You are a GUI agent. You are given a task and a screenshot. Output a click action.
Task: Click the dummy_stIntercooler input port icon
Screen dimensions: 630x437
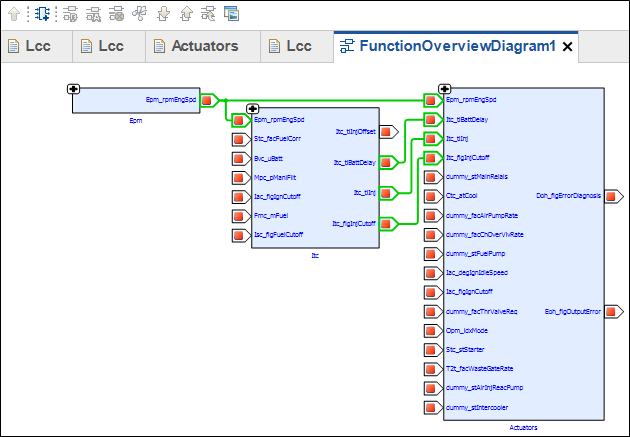point(432,407)
